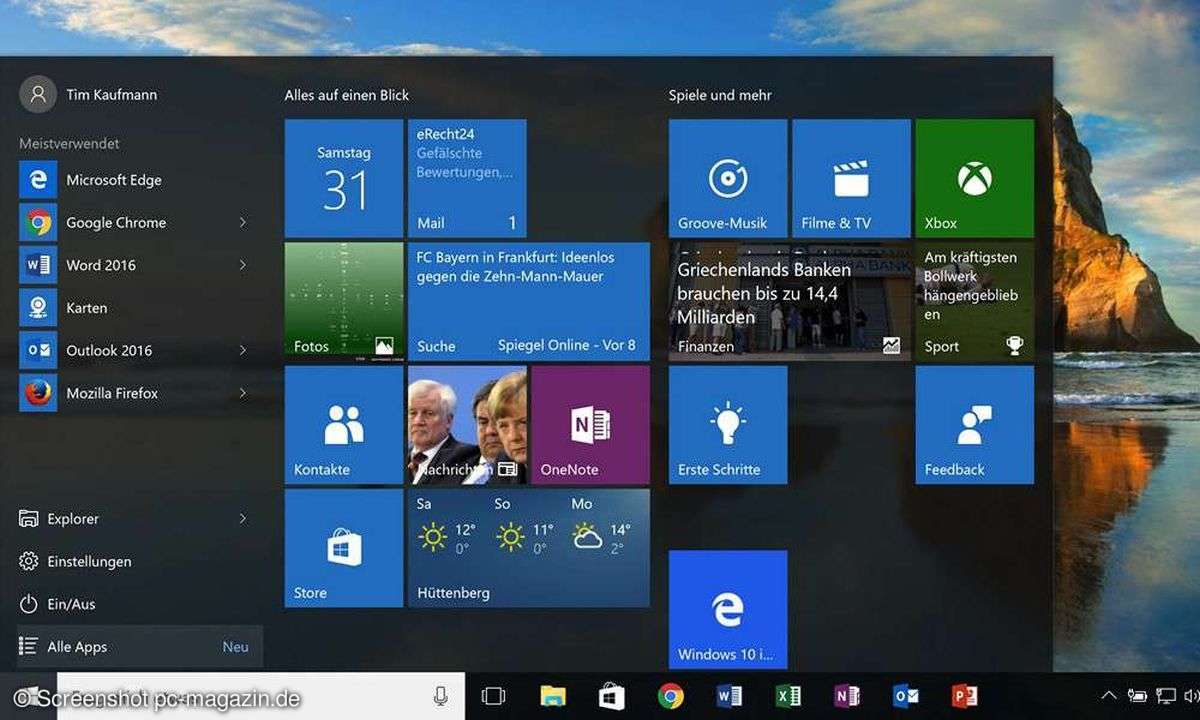Open the Fotos tile

tap(344, 301)
